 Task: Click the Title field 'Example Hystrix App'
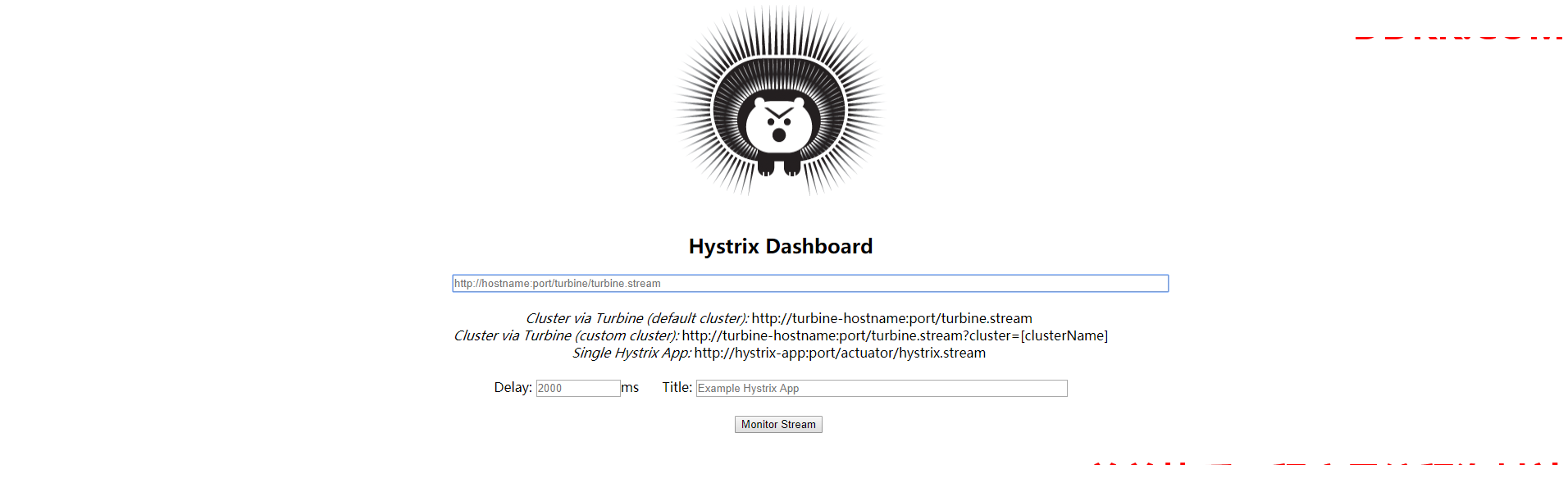(882, 388)
